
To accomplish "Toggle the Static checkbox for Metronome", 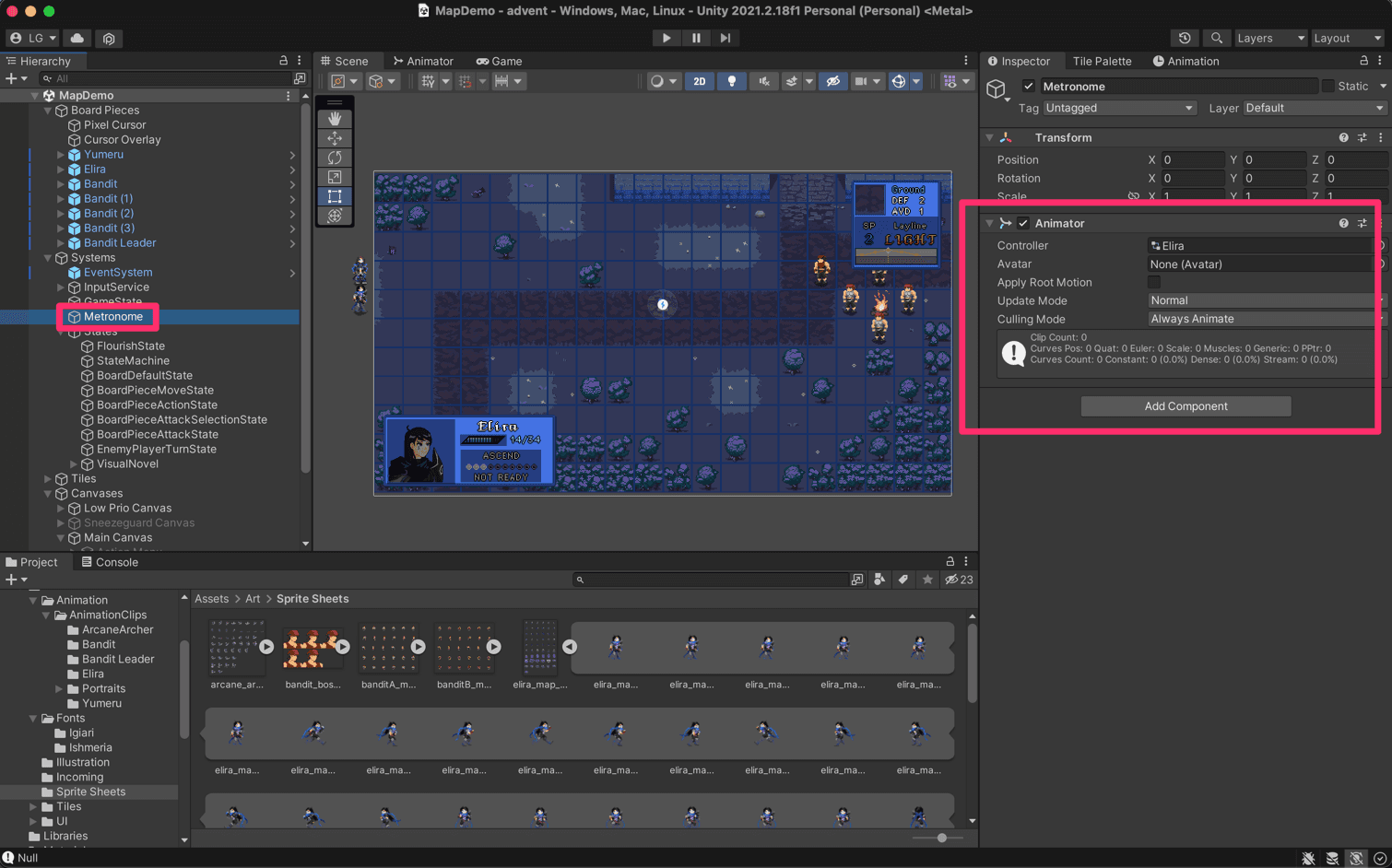I will pyautogui.click(x=1328, y=86).
